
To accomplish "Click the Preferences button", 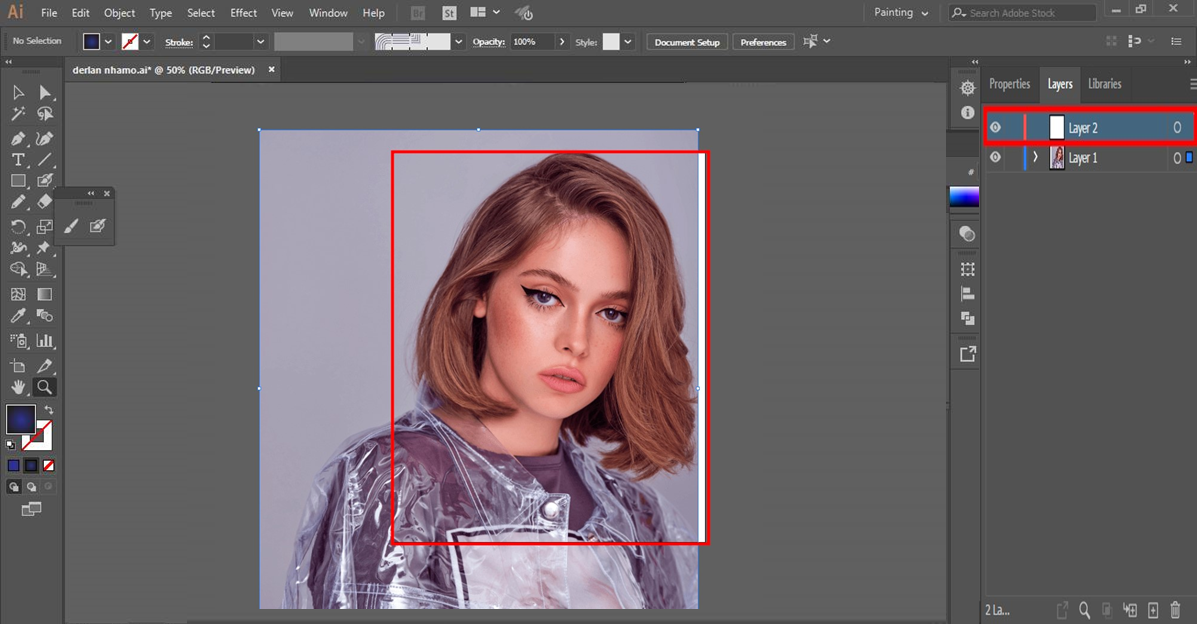I will pyautogui.click(x=763, y=42).
